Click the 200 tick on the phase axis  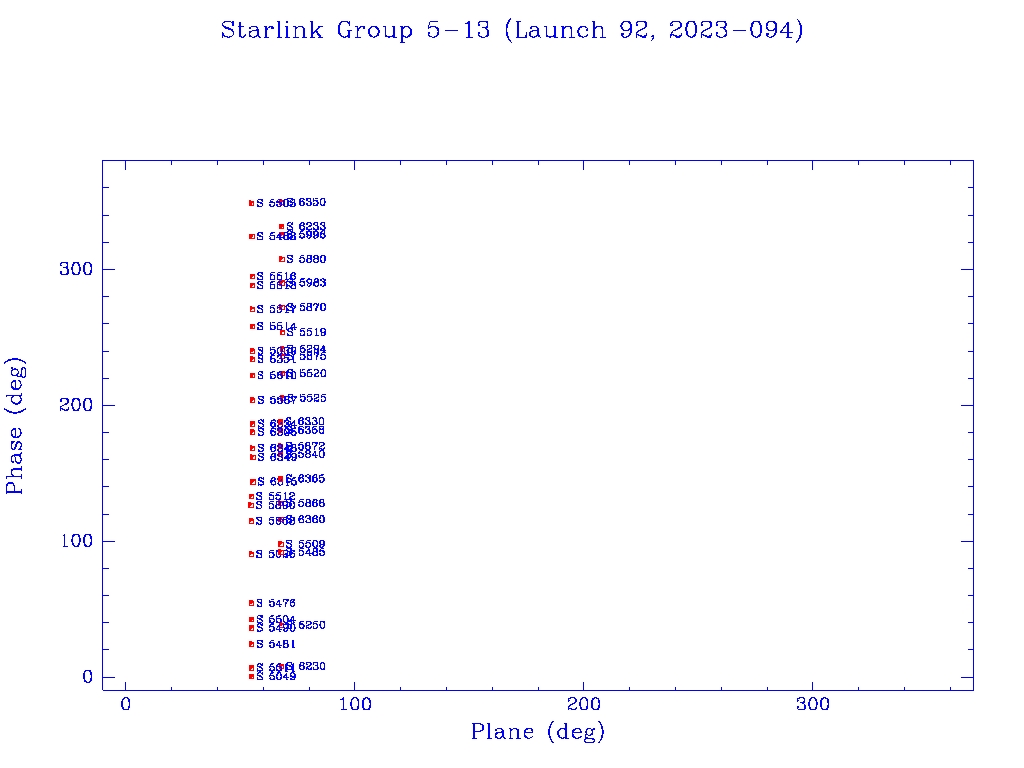pos(76,405)
